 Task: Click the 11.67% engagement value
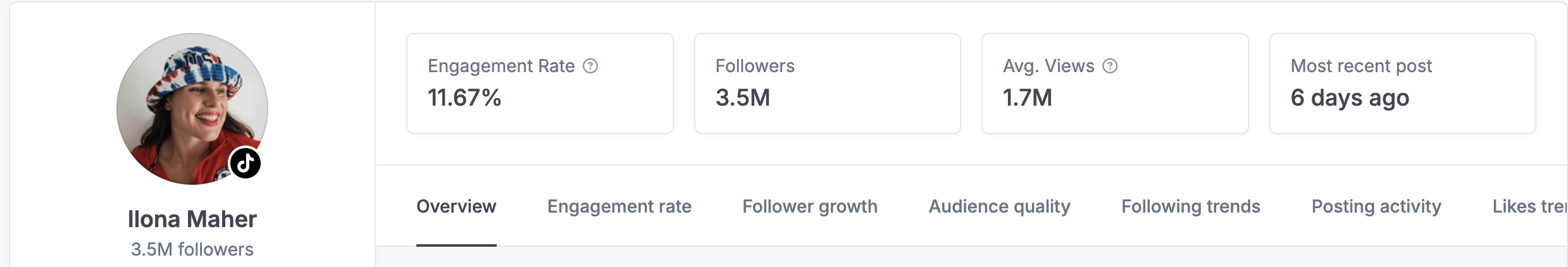pos(464,97)
